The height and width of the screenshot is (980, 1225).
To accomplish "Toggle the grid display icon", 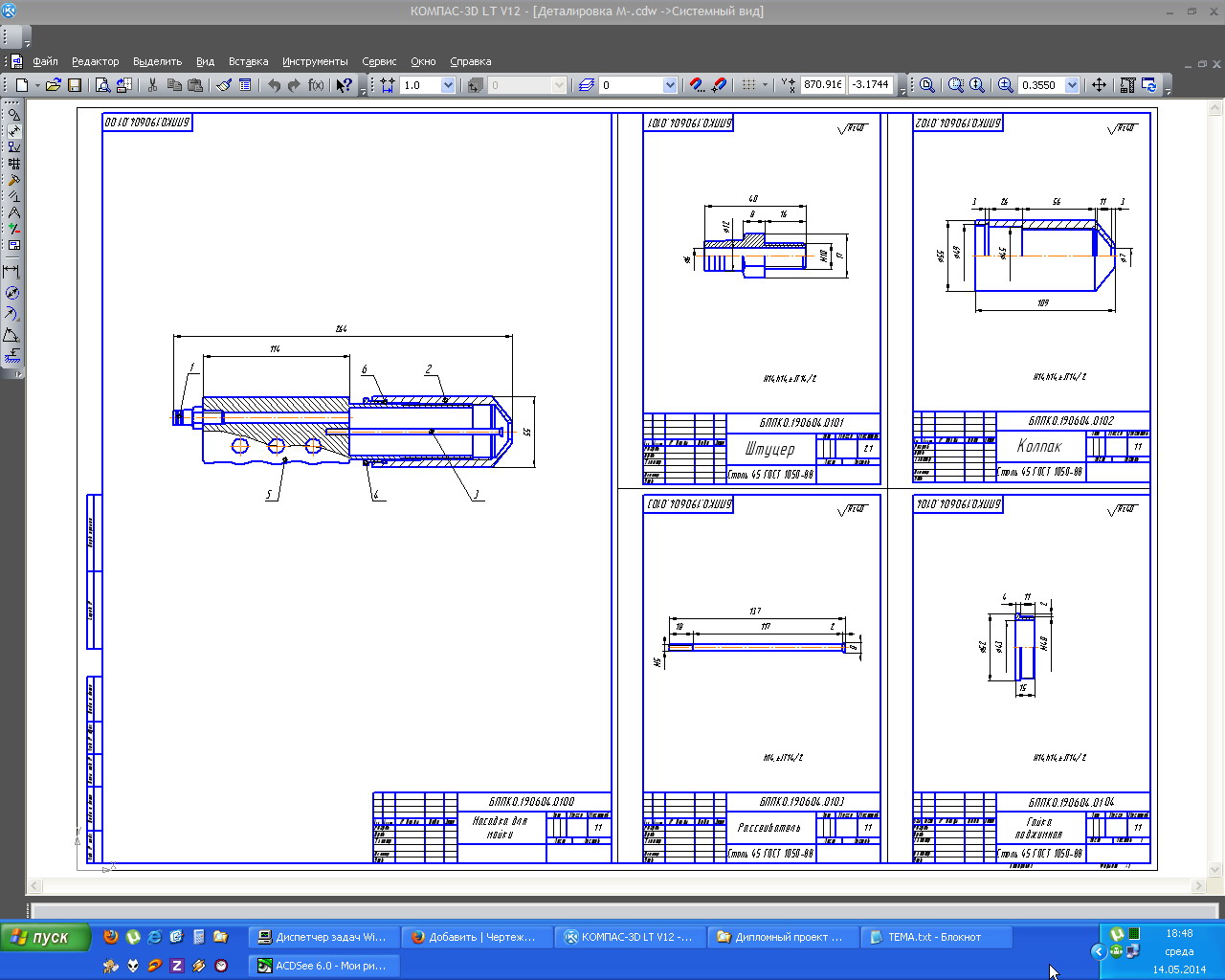I will pos(749,85).
